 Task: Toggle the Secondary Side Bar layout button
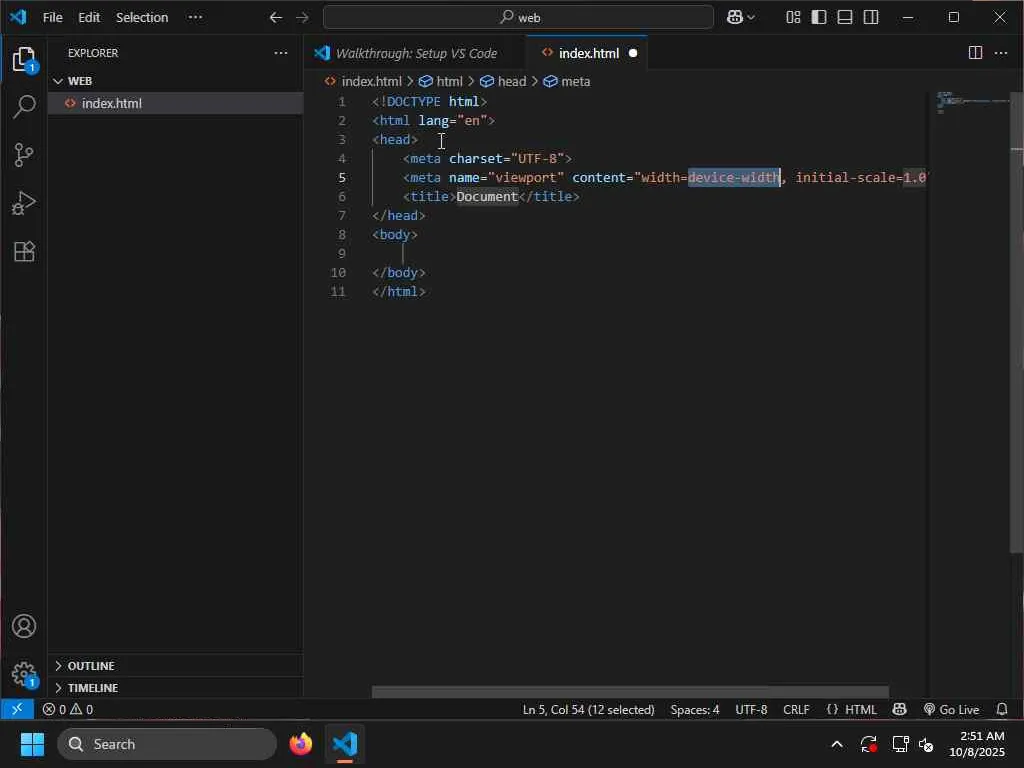[871, 17]
